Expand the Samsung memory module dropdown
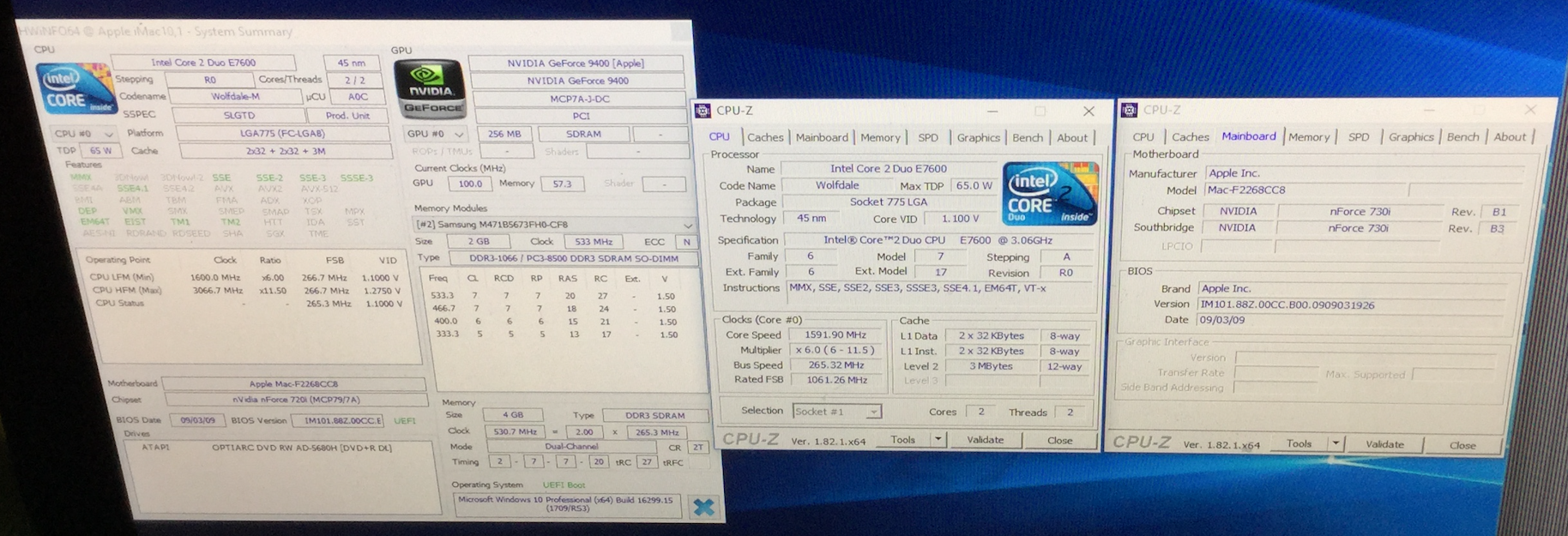Screen dimensions: 1568x536 (688, 226)
